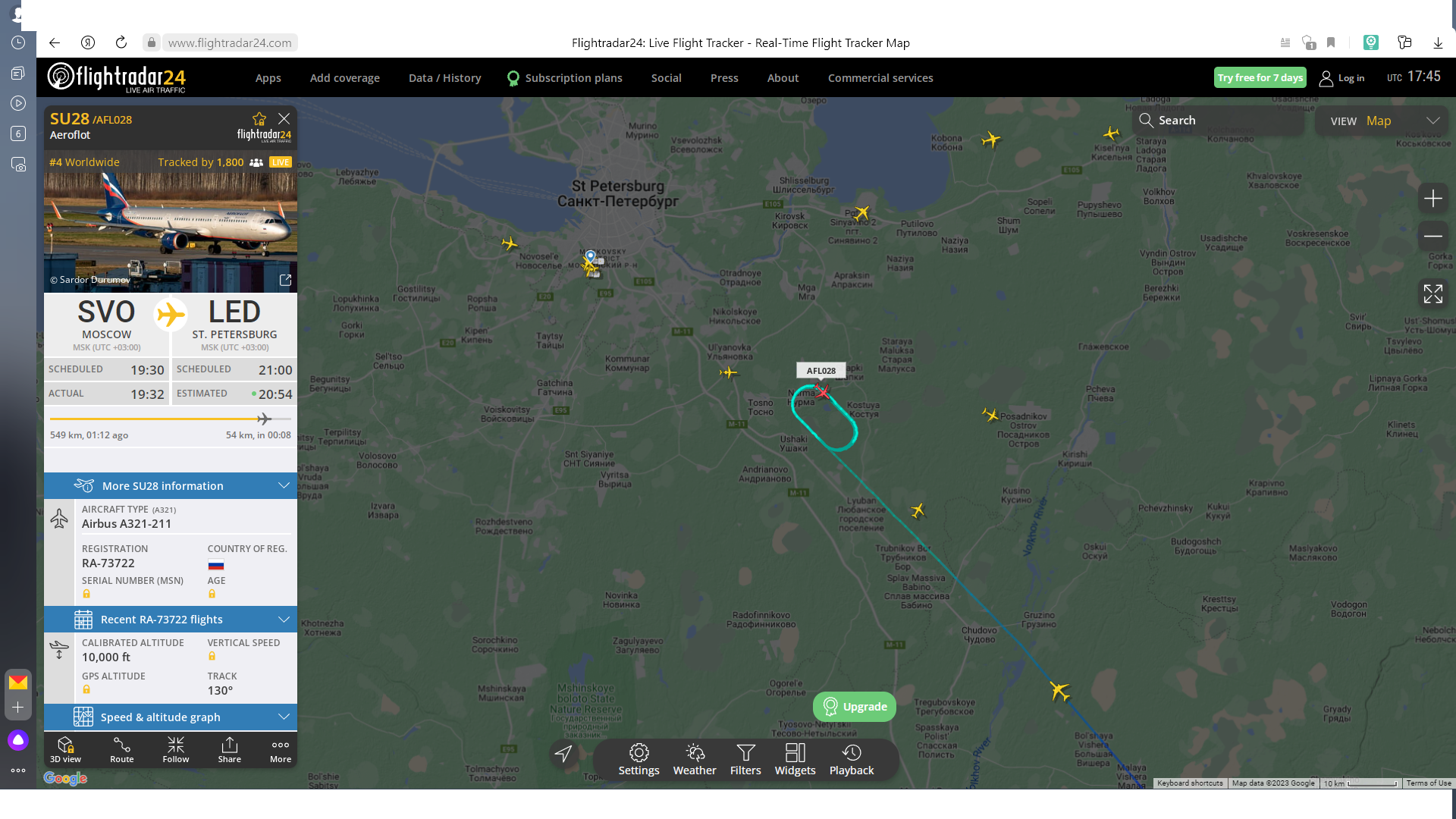The image size is (1456, 819).
Task: Click the RA-73722 registration text
Action: pyautogui.click(x=108, y=563)
